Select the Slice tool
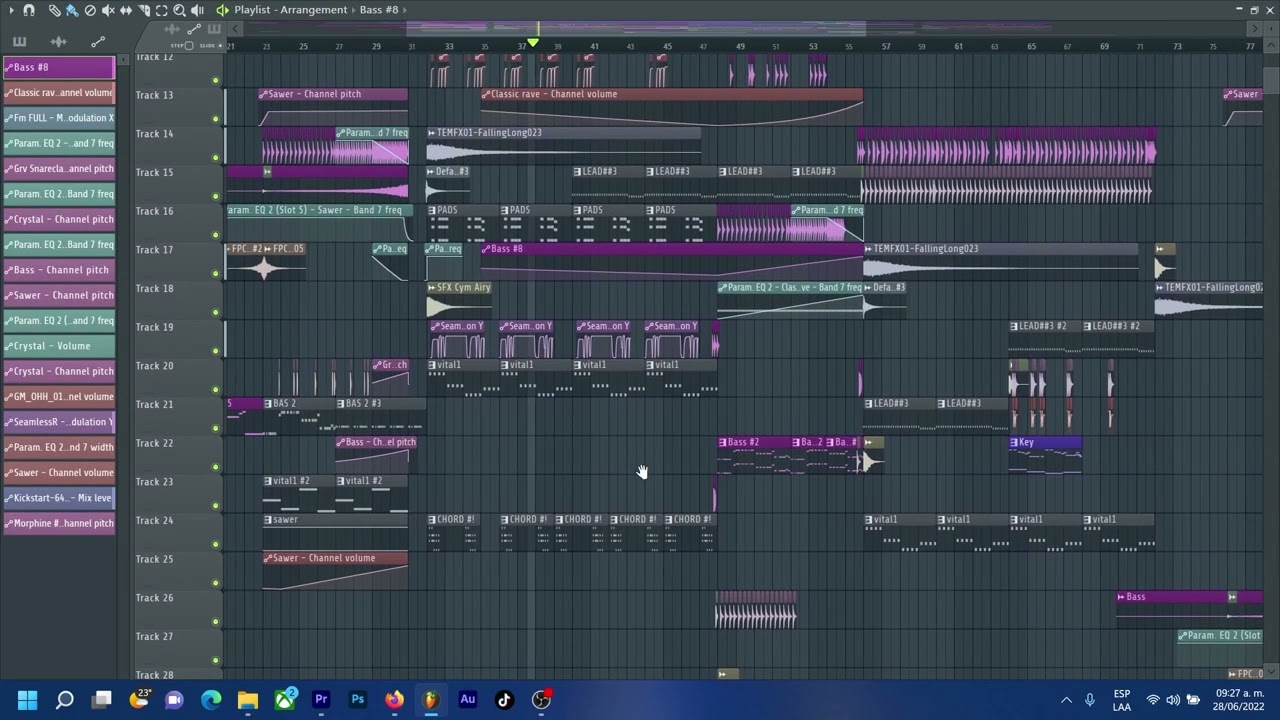Image resolution: width=1280 pixels, height=720 pixels. pos(144,10)
